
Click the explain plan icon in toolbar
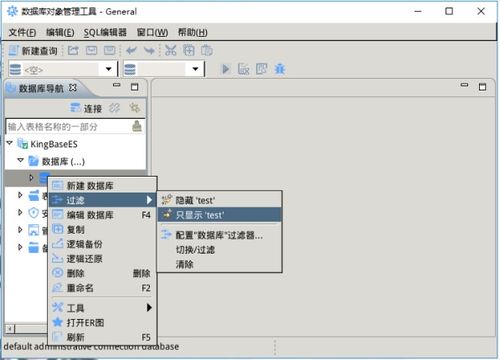point(262,69)
